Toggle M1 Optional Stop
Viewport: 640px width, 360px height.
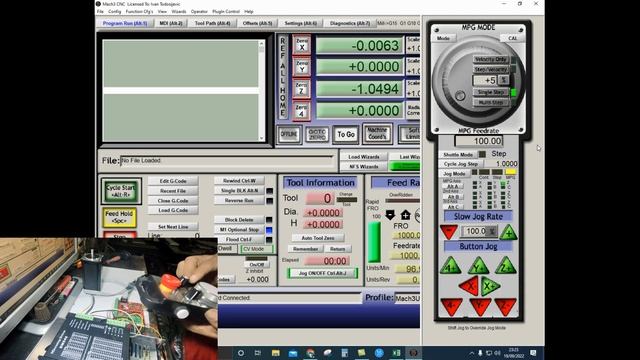tap(239, 229)
